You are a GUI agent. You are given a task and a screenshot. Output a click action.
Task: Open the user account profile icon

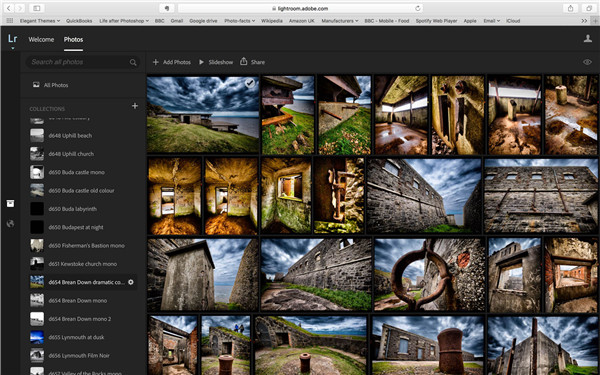click(588, 38)
